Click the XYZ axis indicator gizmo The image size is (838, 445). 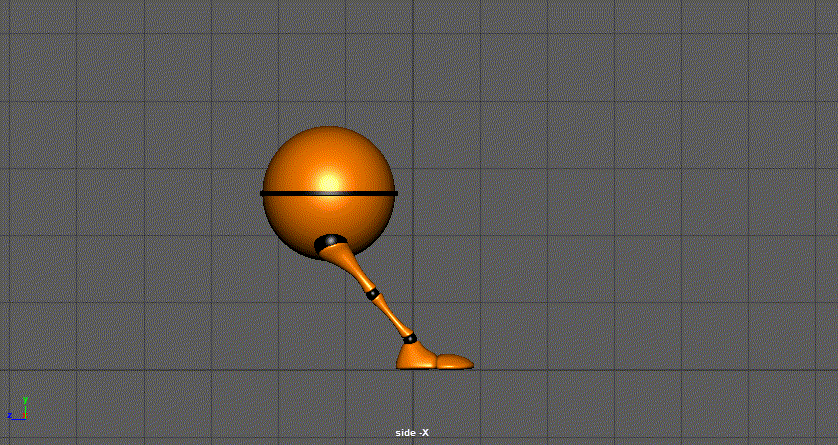(x=18, y=409)
